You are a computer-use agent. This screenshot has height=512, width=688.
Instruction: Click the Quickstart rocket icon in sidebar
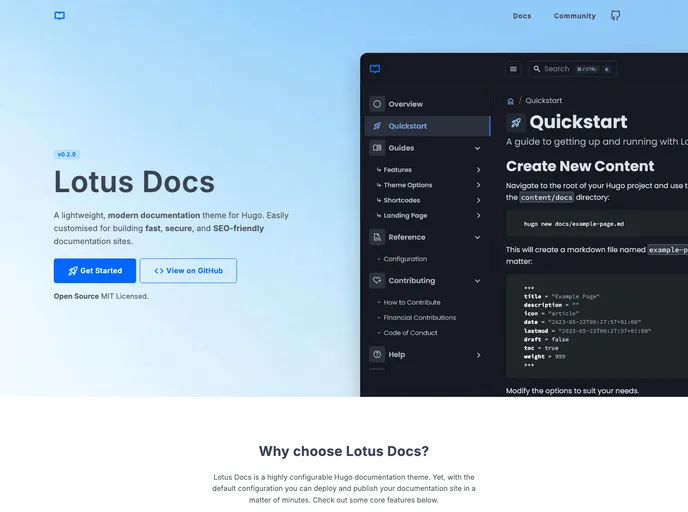point(377,126)
